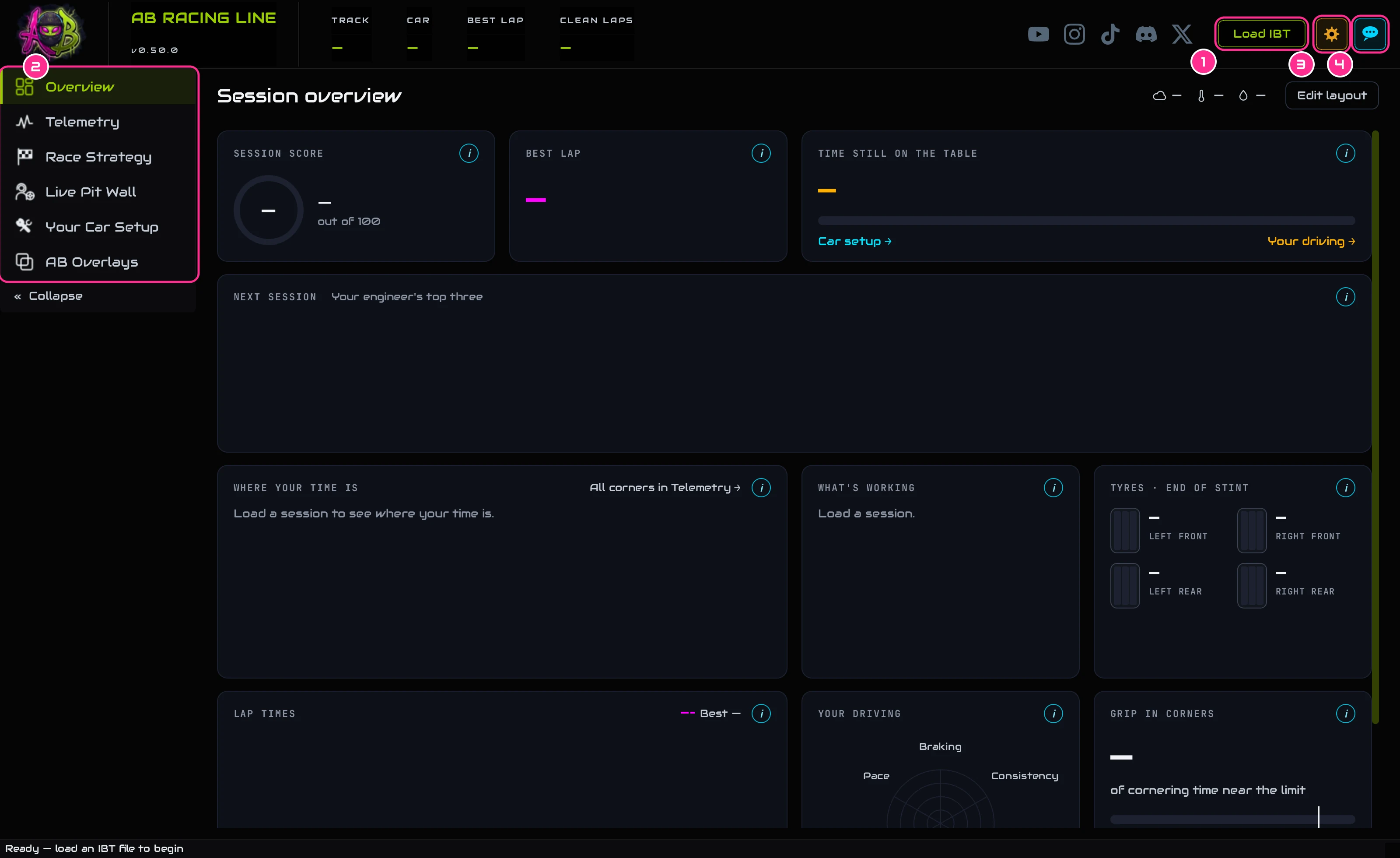Show info for Grip In Corners card
The image size is (1400, 858).
coord(1345,713)
